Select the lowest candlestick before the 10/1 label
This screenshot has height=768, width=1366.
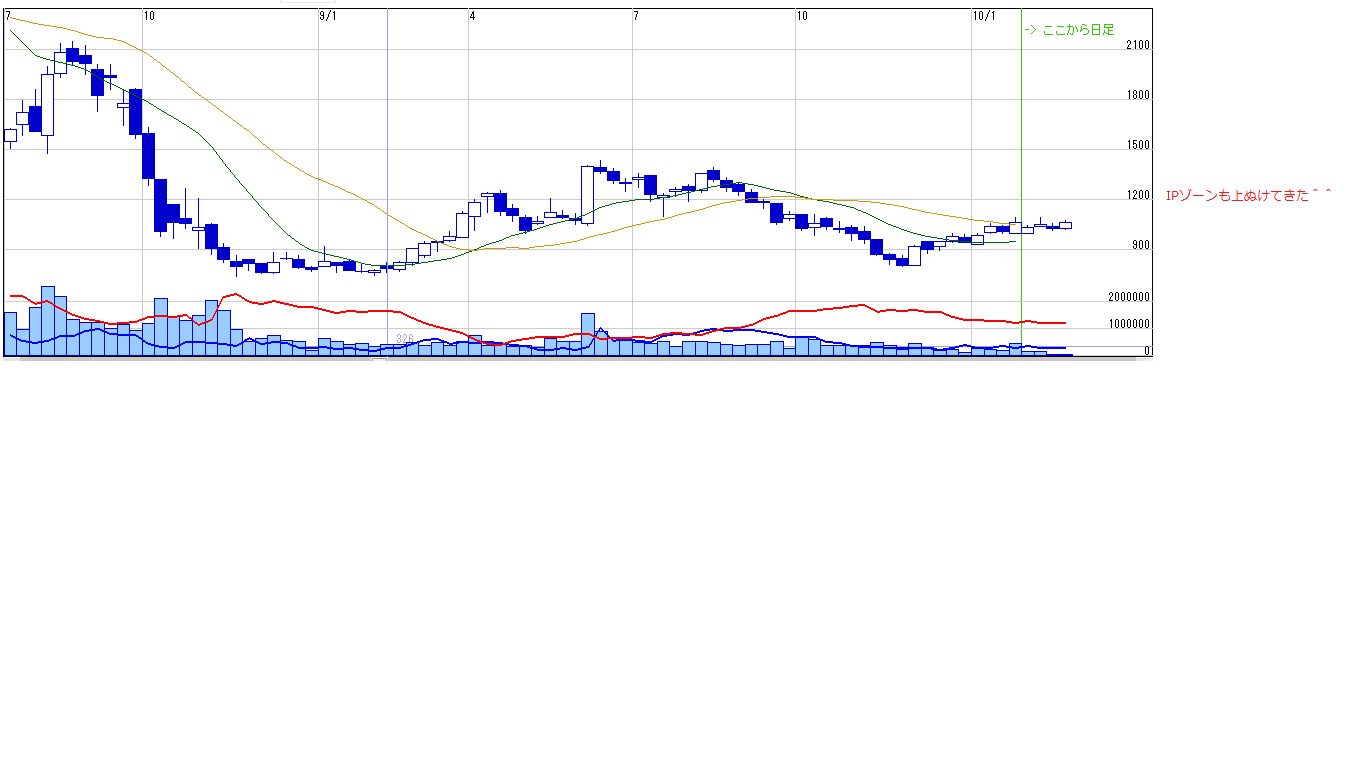coord(902,262)
